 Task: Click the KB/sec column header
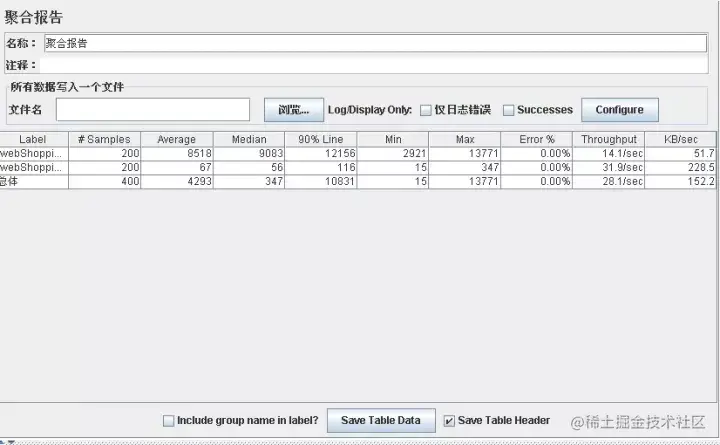point(681,139)
